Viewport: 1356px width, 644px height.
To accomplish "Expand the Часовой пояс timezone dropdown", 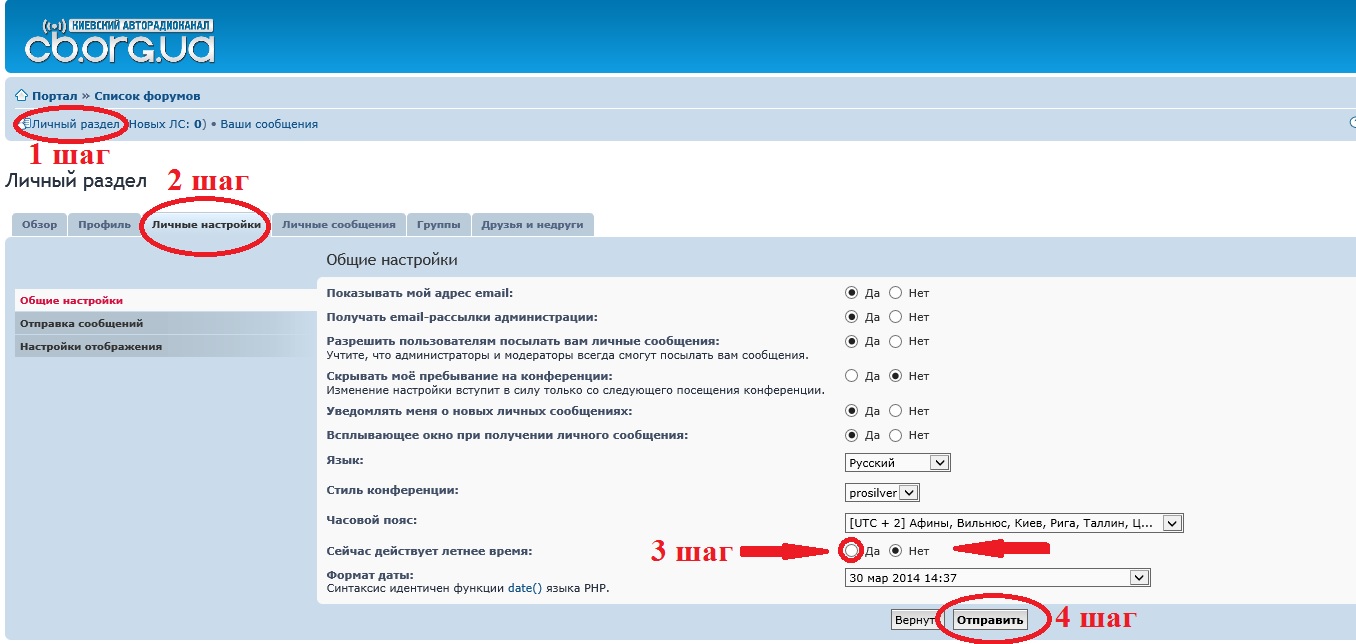I will pyautogui.click(x=1013, y=522).
